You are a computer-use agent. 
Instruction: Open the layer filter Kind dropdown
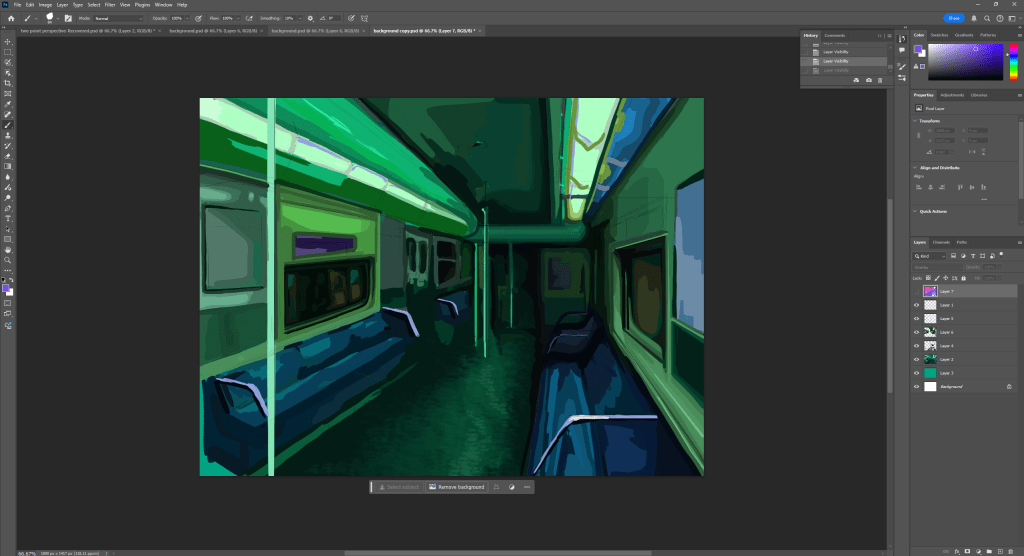click(x=930, y=256)
